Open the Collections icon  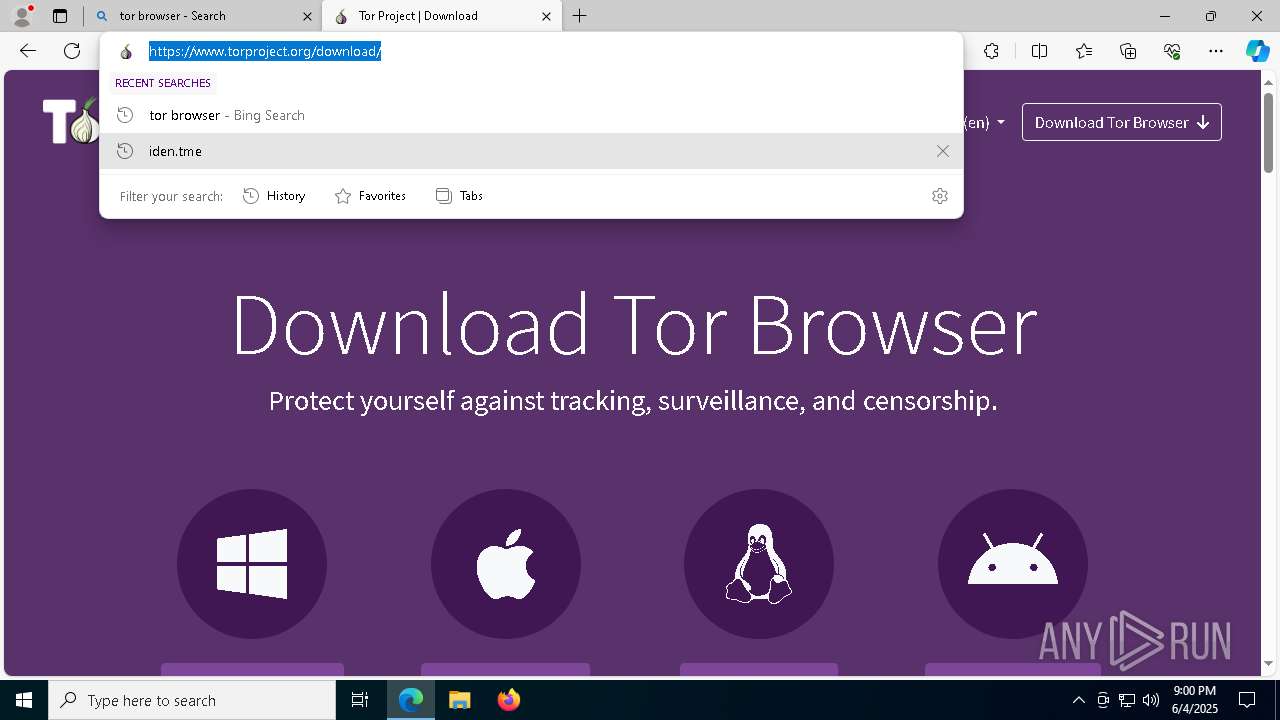point(1128,51)
